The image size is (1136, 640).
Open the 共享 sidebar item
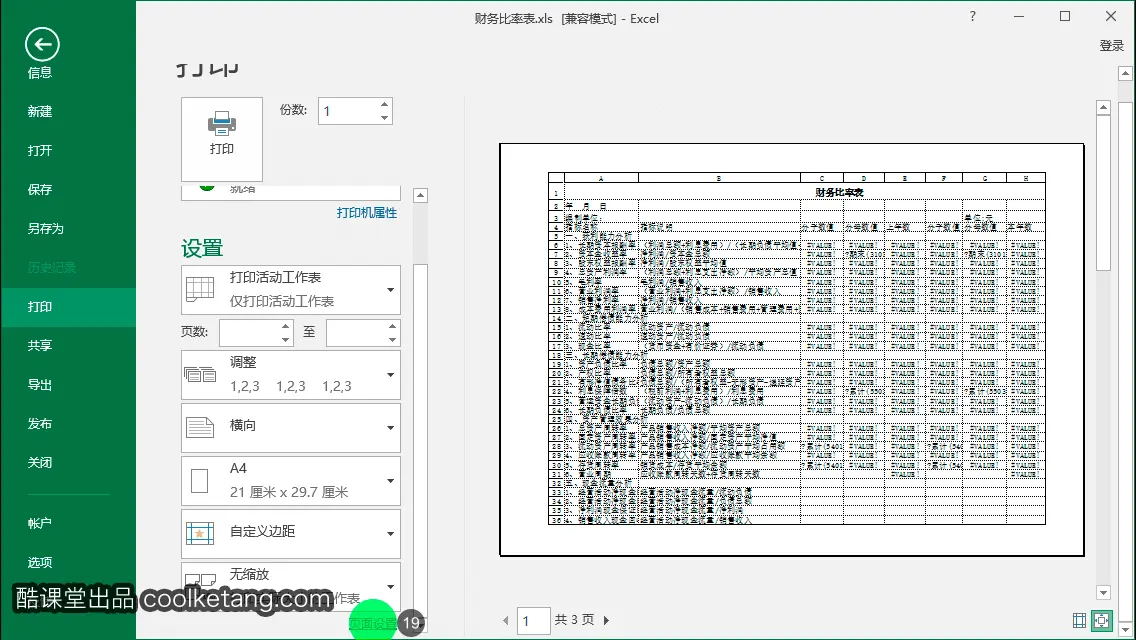click(40, 346)
